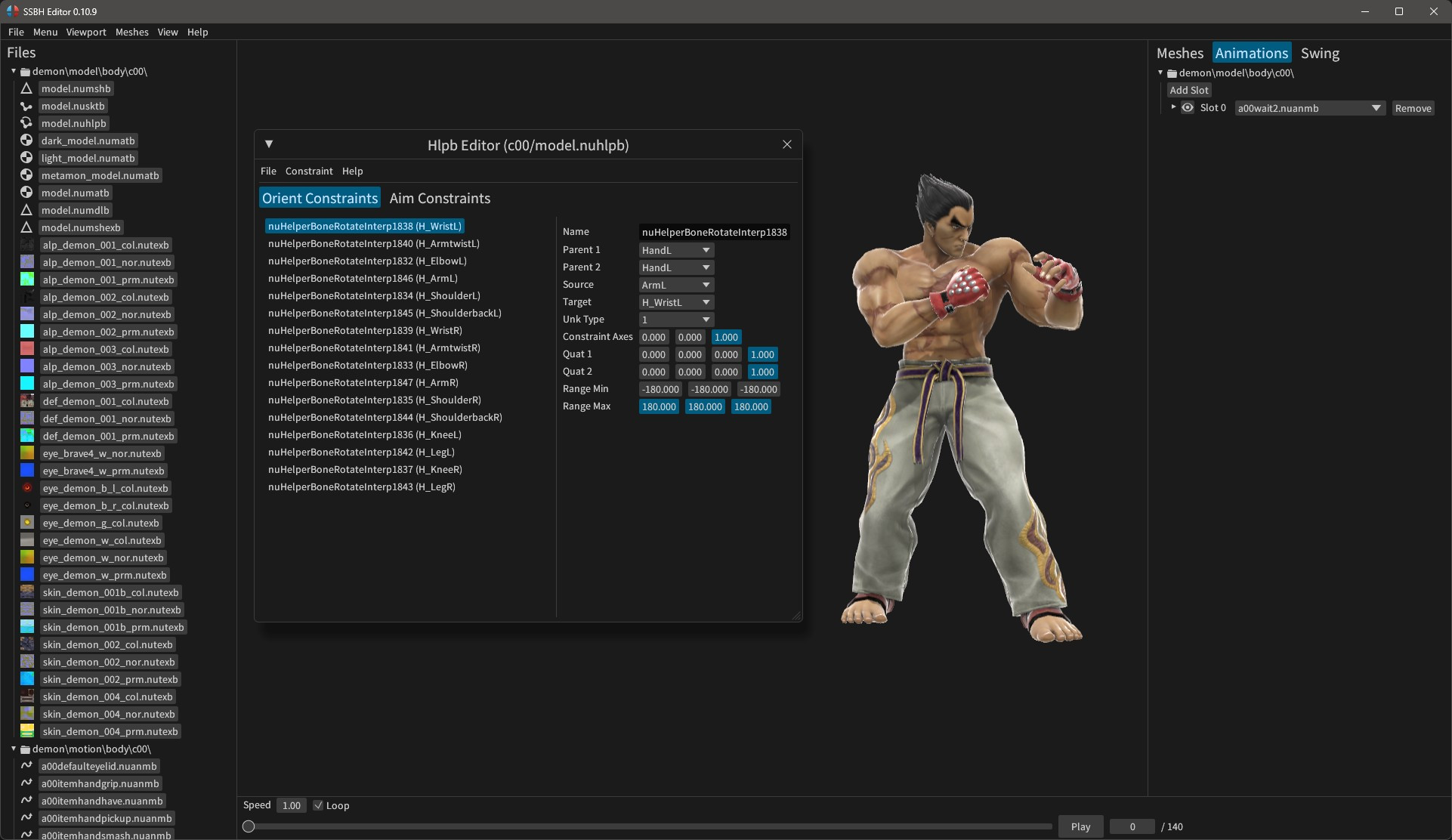Image resolution: width=1452 pixels, height=840 pixels.
Task: Select the model.nusktb skeleton icon
Action: point(26,106)
